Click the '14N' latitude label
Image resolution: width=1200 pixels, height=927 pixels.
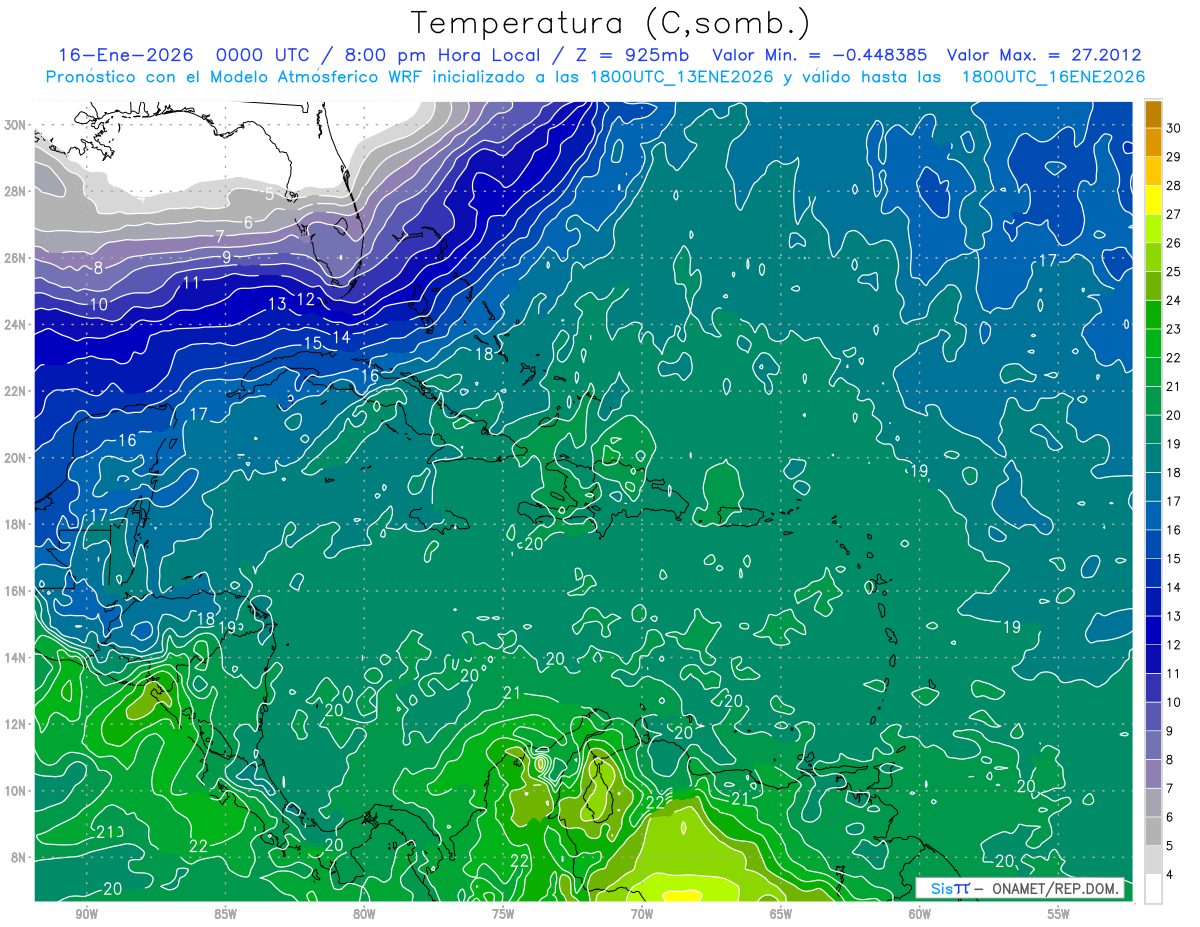pos(15,658)
